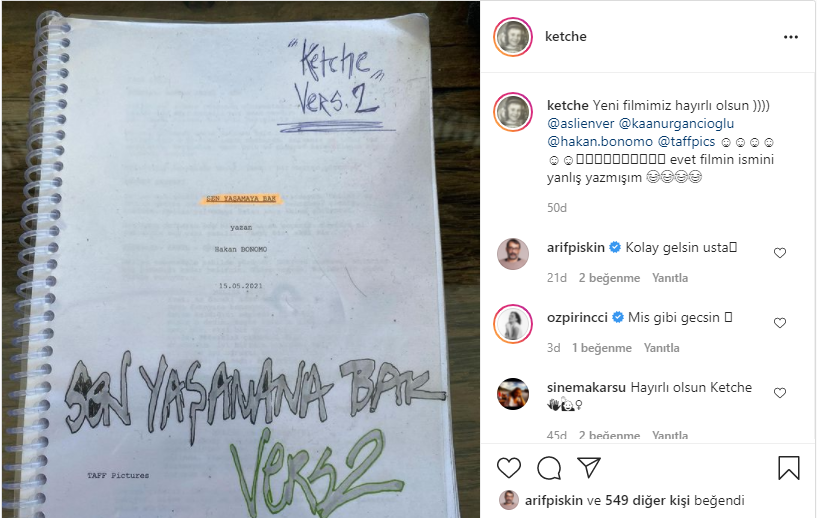Open the comment speech bubble icon
Image resolution: width=817 pixels, height=518 pixels.
549,468
